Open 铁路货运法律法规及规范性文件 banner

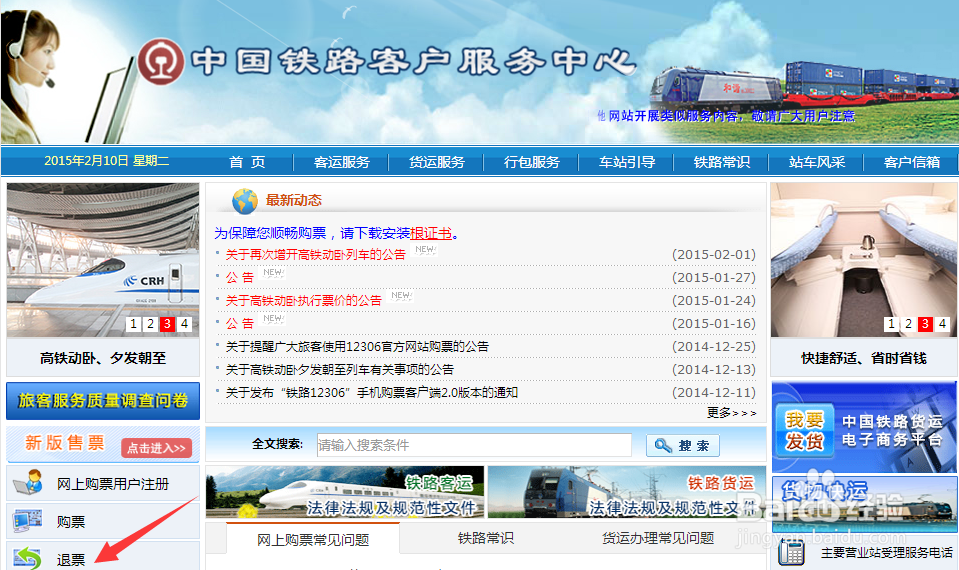627,492
